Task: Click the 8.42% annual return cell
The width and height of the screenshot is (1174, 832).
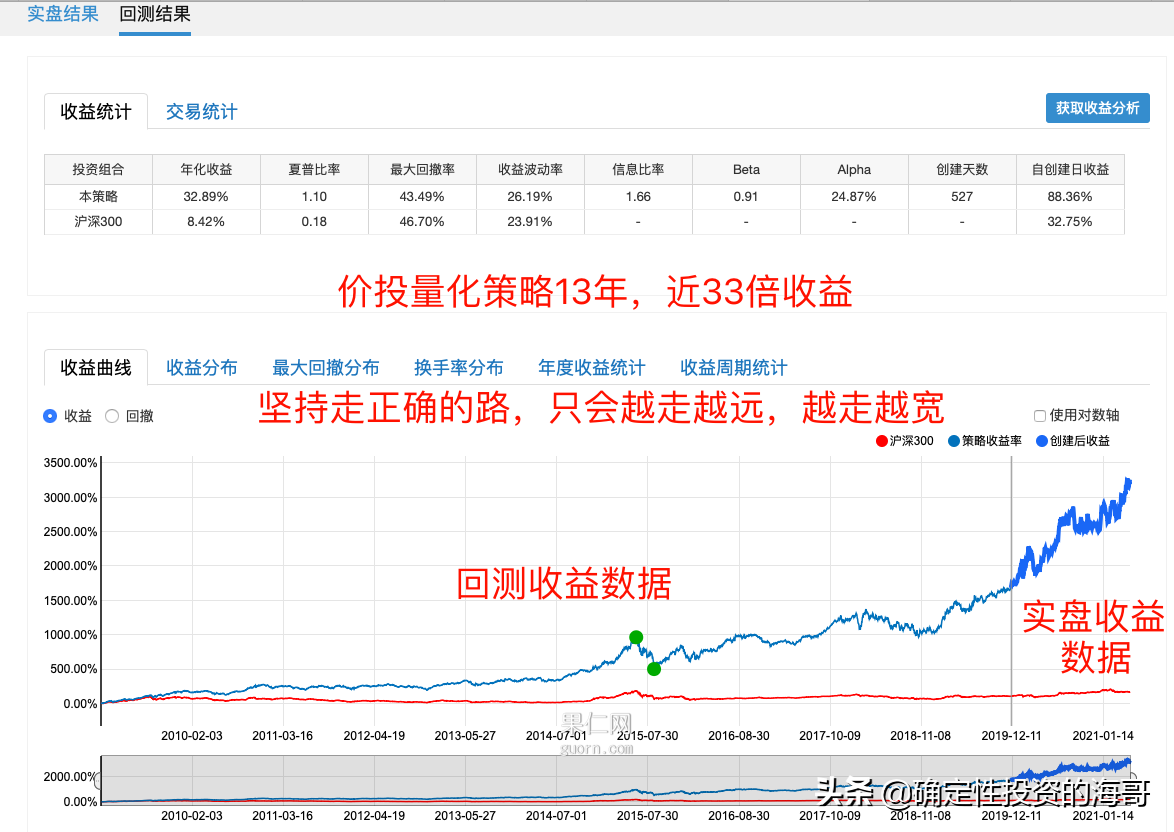Action: pos(206,222)
